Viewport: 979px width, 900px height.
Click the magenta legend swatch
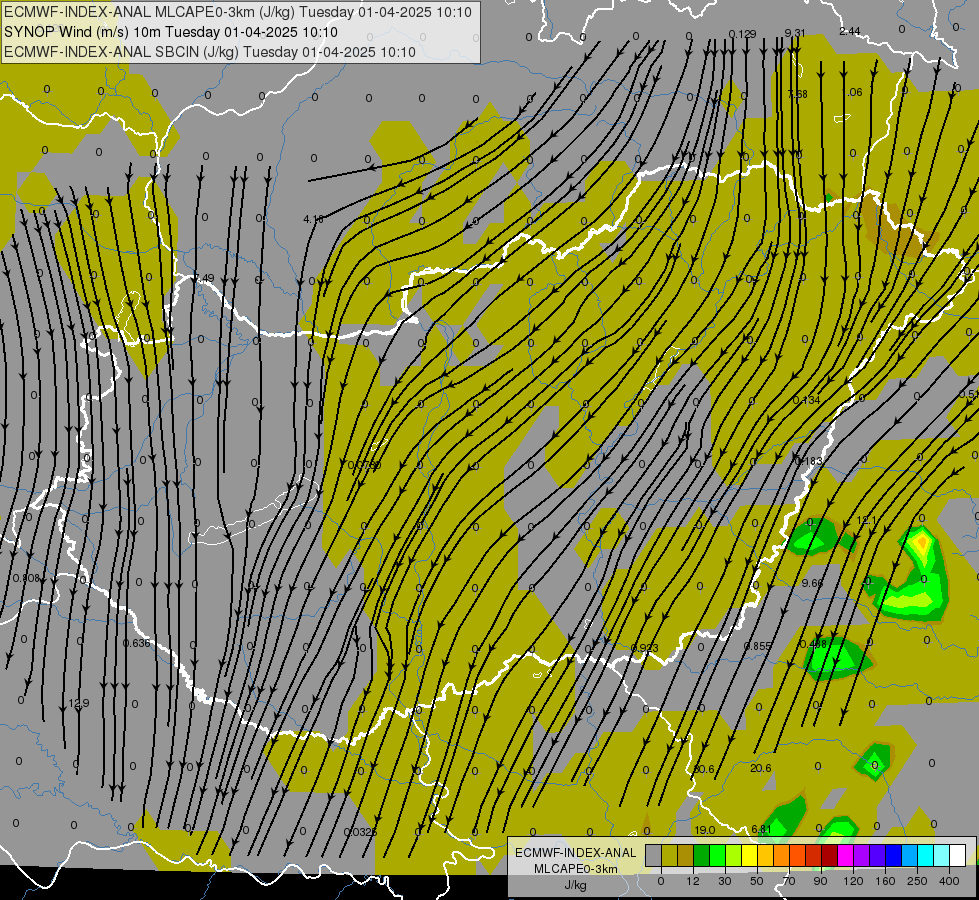pyautogui.click(x=846, y=856)
